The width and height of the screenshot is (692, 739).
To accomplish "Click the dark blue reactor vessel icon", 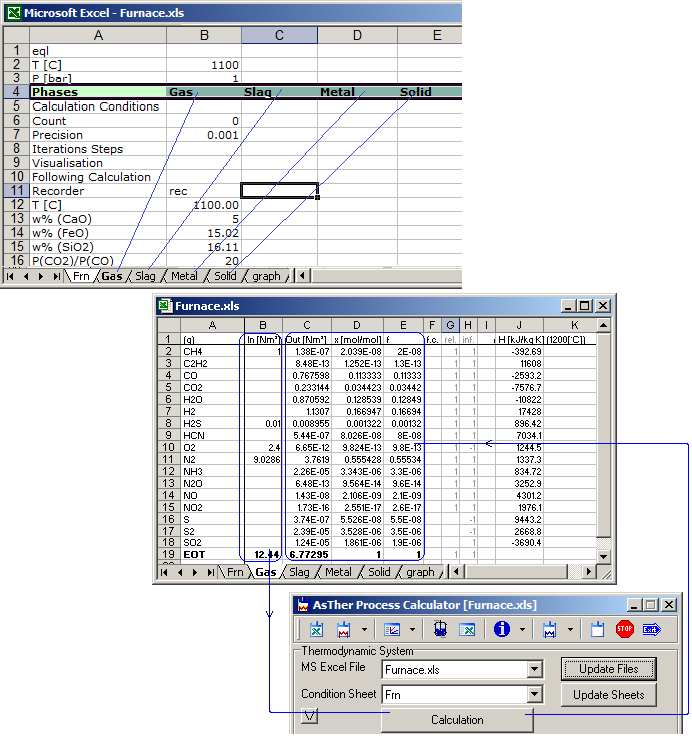I will [438, 629].
